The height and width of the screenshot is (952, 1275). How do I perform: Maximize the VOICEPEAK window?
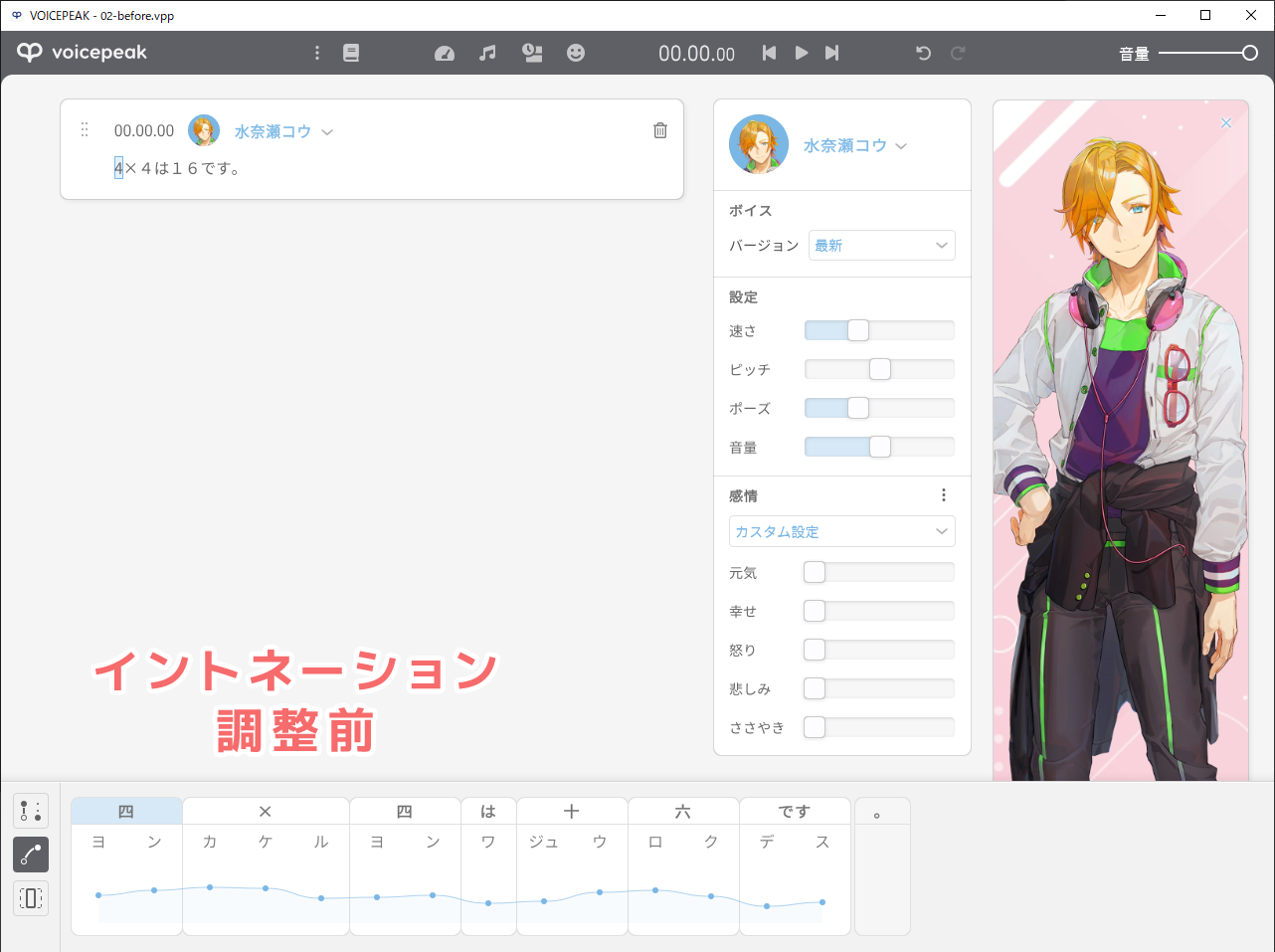(1205, 15)
